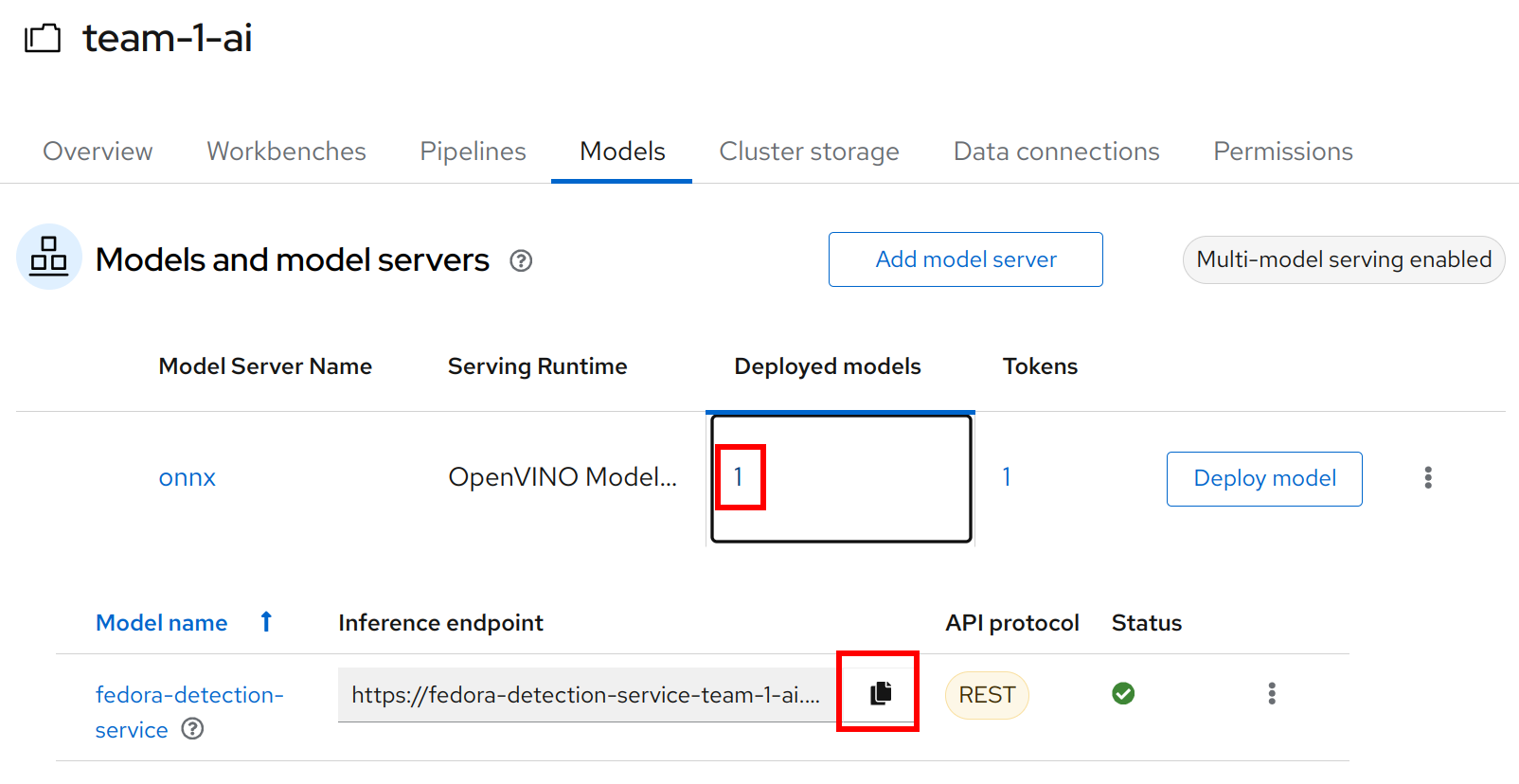The width and height of the screenshot is (1519, 784).
Task: Click the project folder icon beside team-1-ai
Action: coord(43,39)
